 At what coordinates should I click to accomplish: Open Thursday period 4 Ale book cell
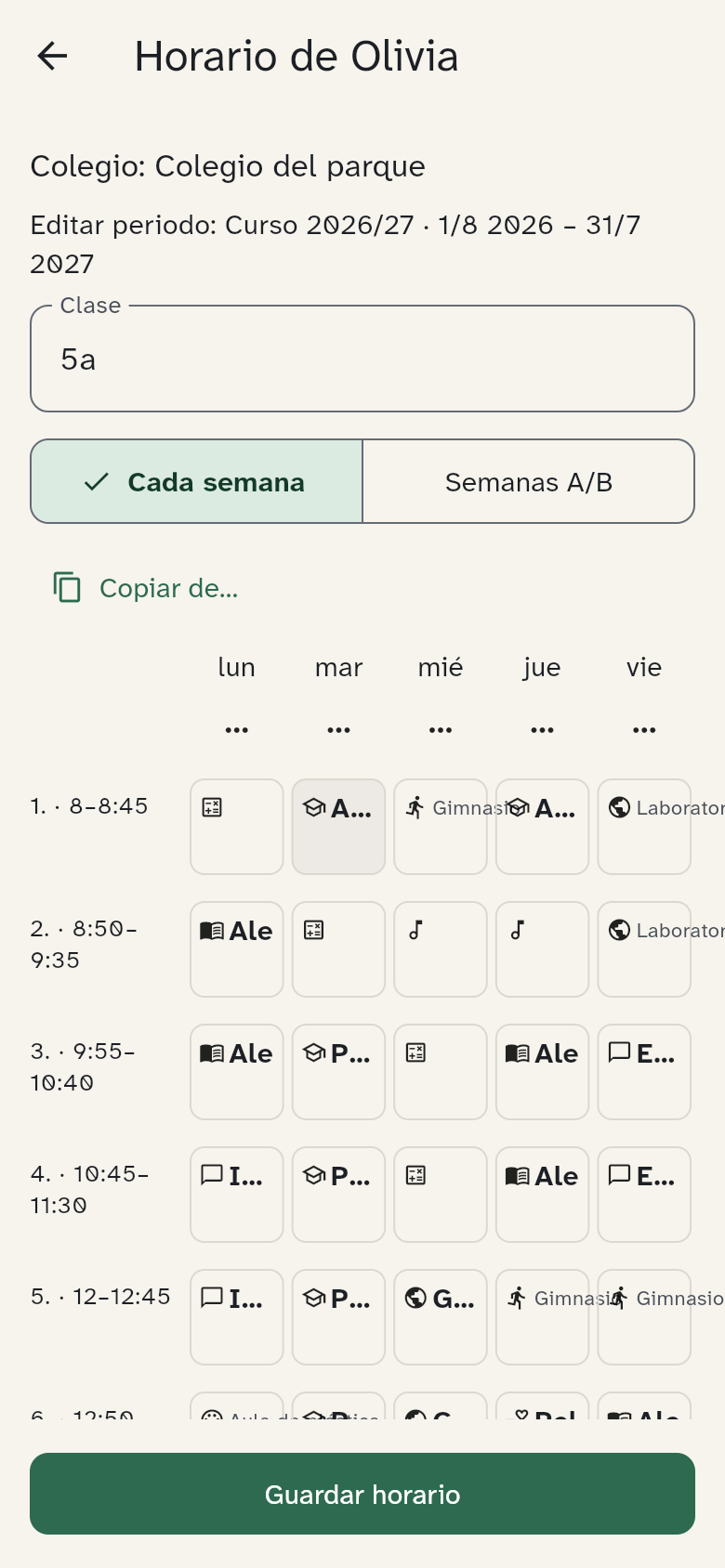click(x=542, y=1195)
